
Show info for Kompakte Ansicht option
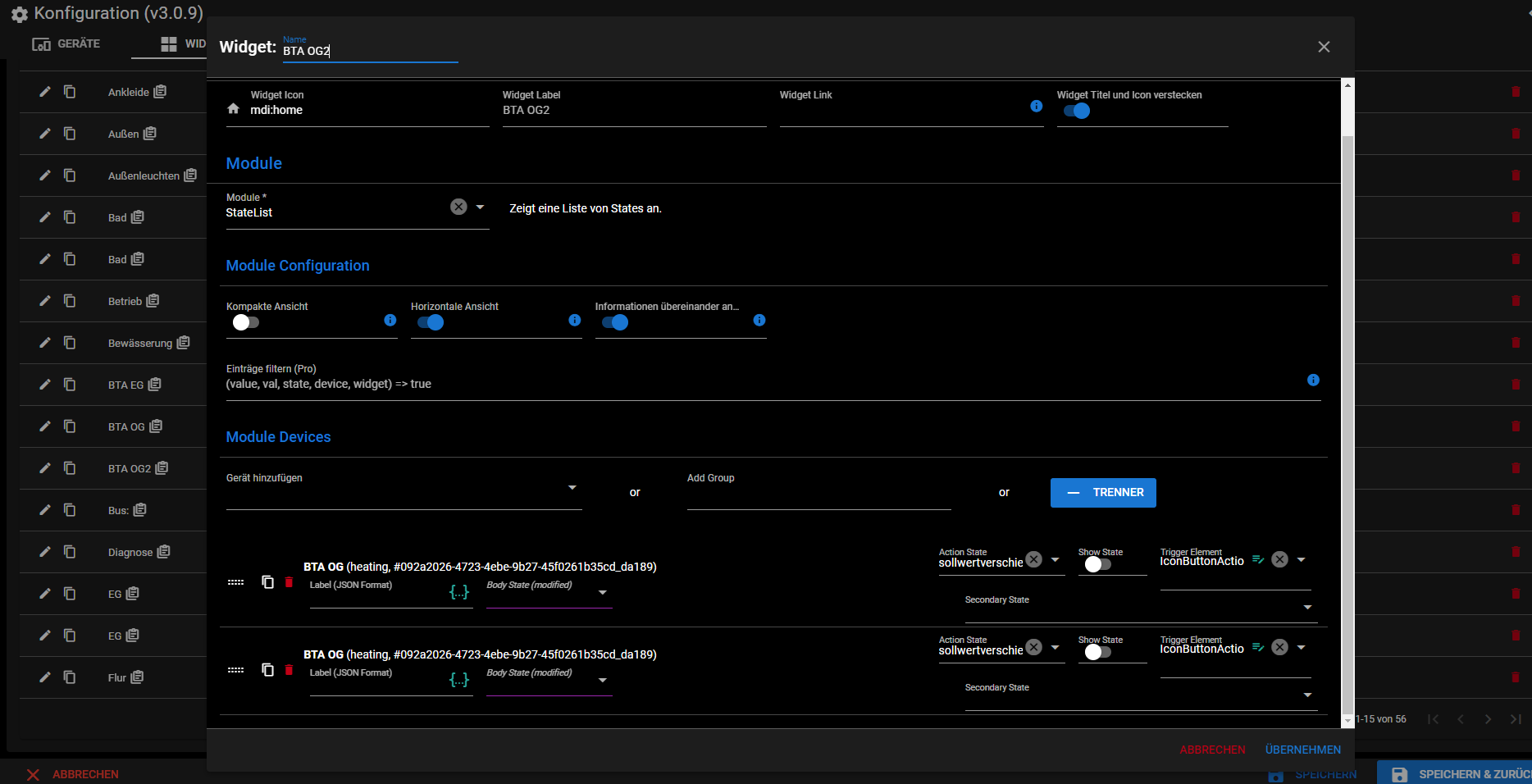[x=390, y=320]
